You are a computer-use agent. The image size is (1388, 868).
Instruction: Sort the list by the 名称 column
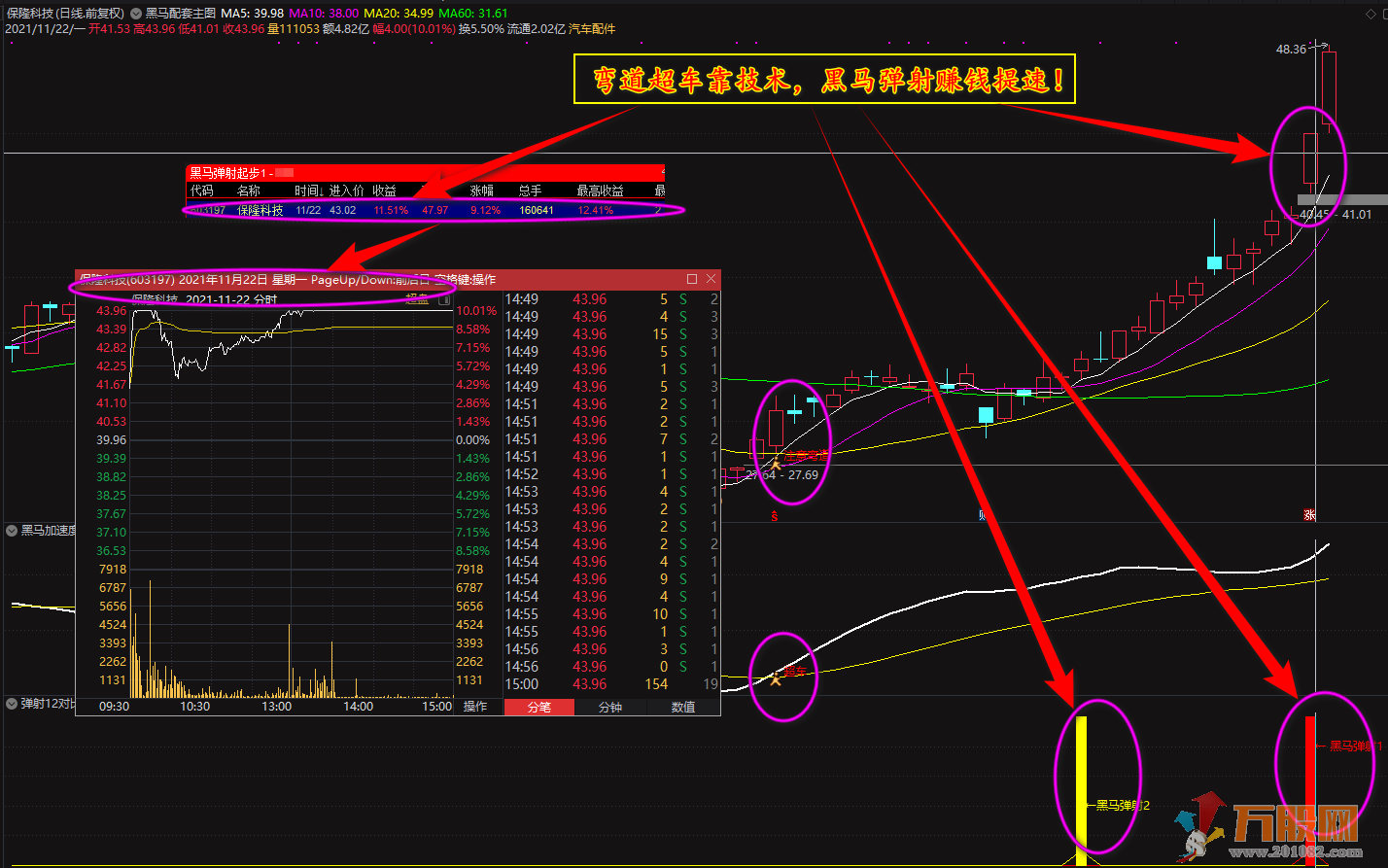coord(249,191)
